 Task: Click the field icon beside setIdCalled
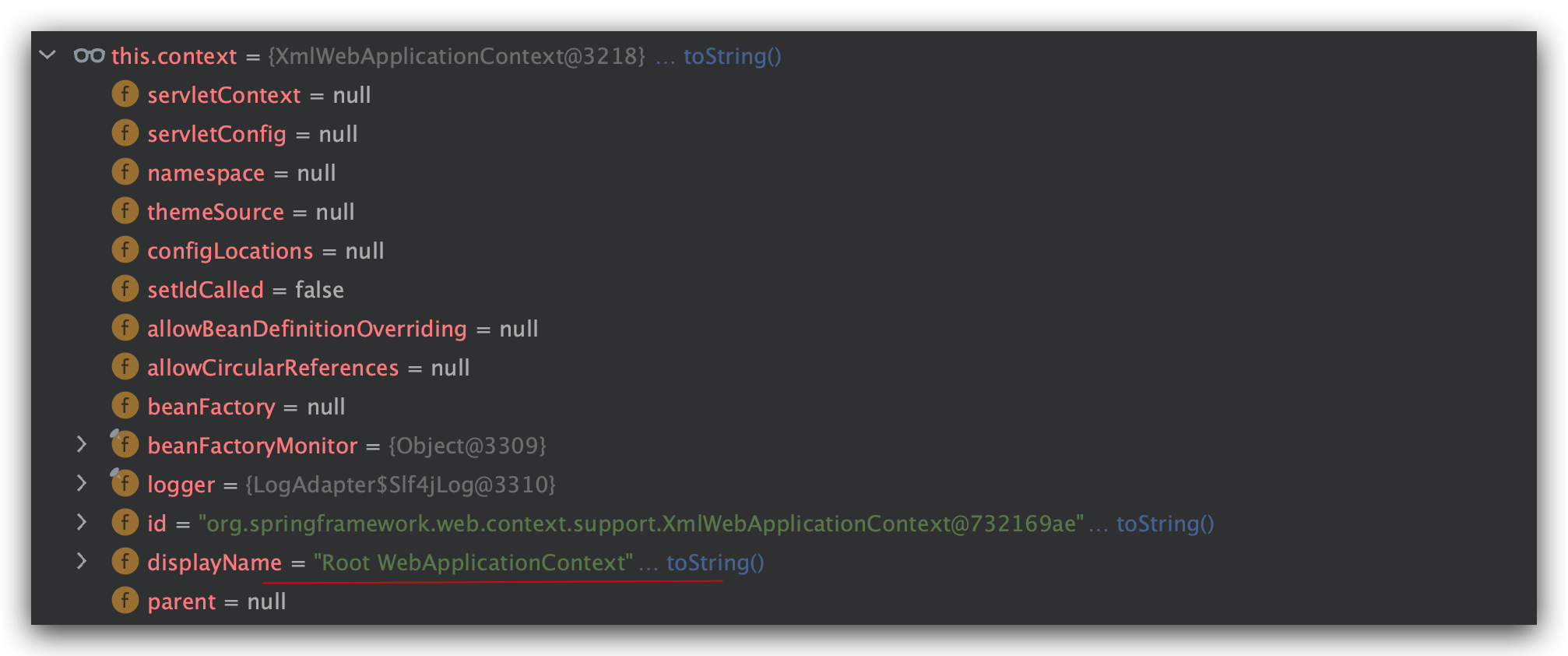coord(125,289)
